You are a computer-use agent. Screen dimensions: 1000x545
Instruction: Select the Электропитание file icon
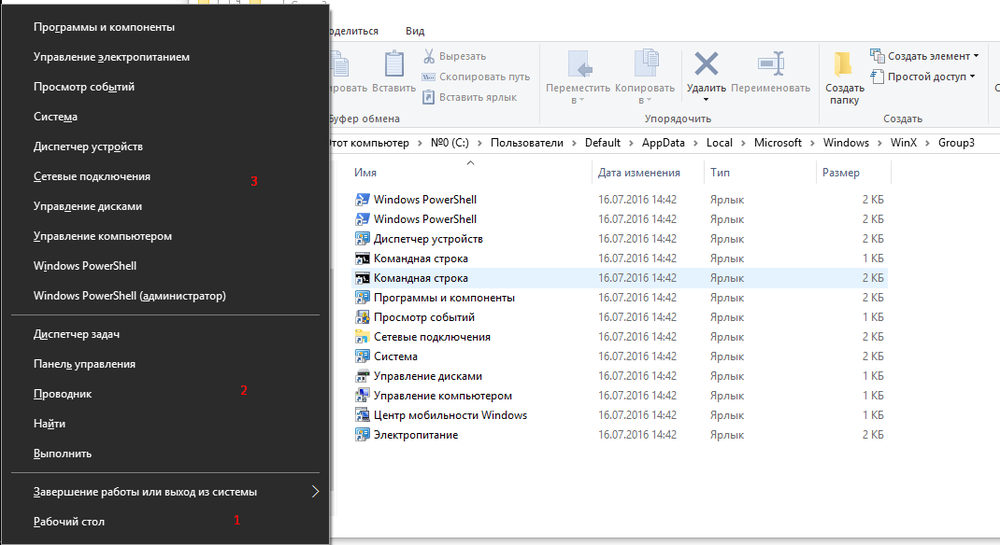click(362, 435)
